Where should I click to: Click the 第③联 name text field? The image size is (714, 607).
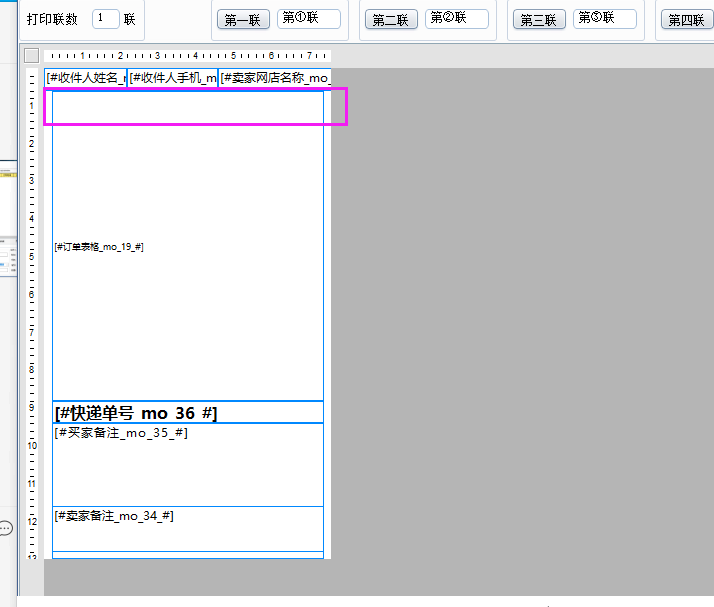[x=605, y=19]
